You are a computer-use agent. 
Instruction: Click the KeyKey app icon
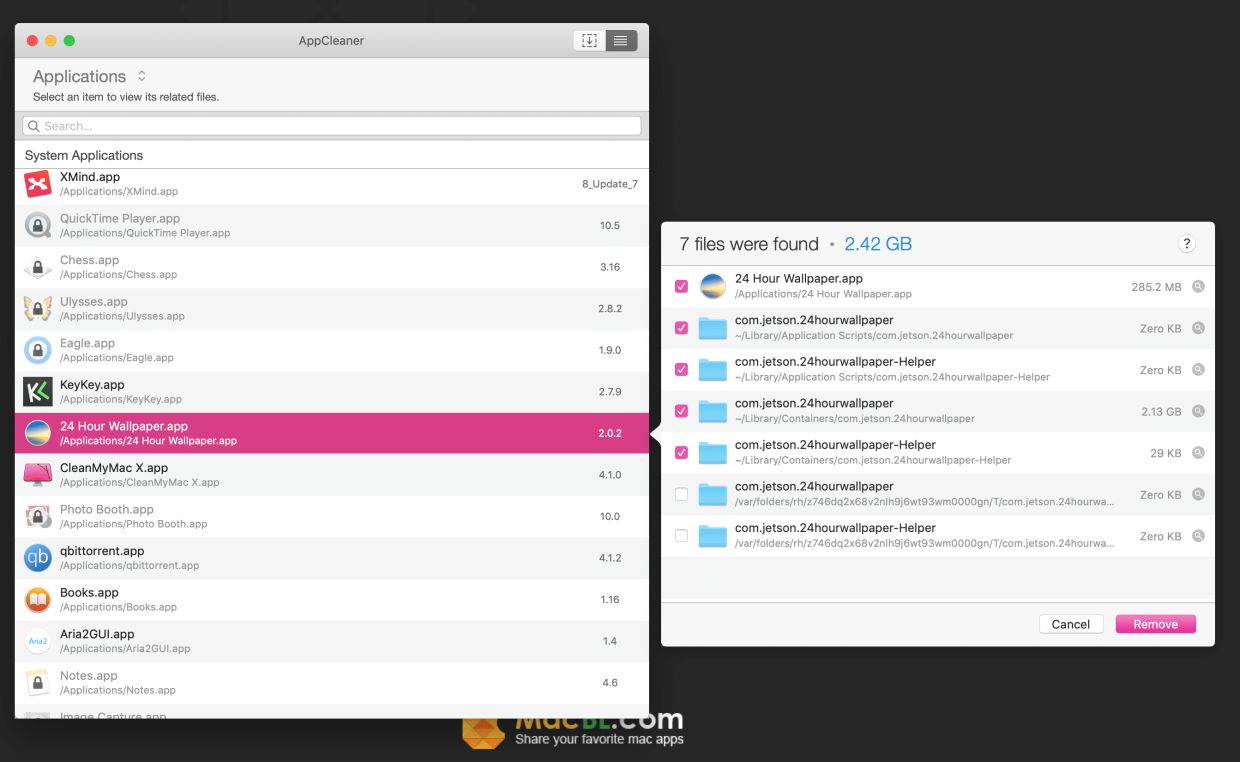[38, 392]
